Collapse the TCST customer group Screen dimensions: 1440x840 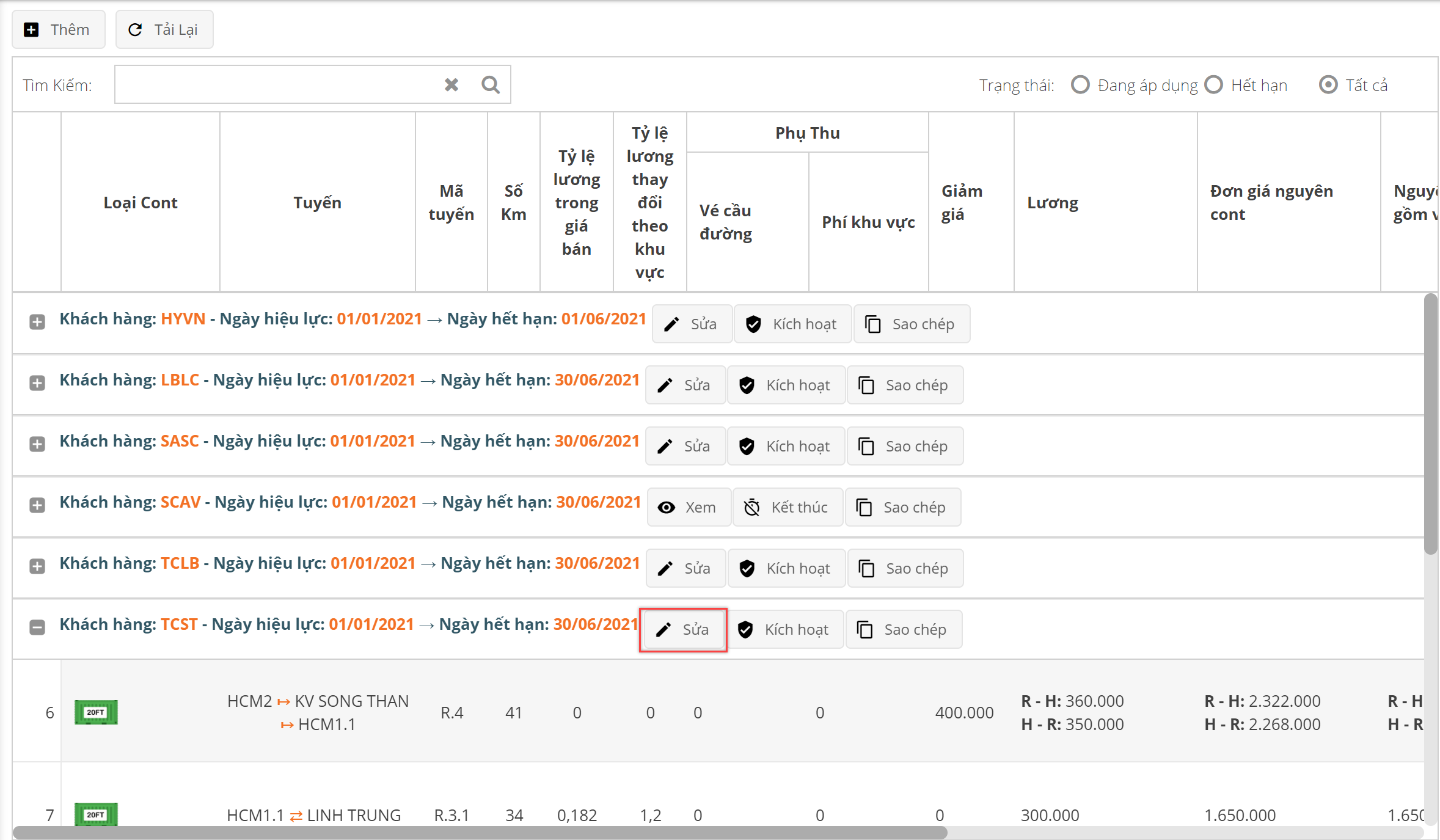coord(37,627)
